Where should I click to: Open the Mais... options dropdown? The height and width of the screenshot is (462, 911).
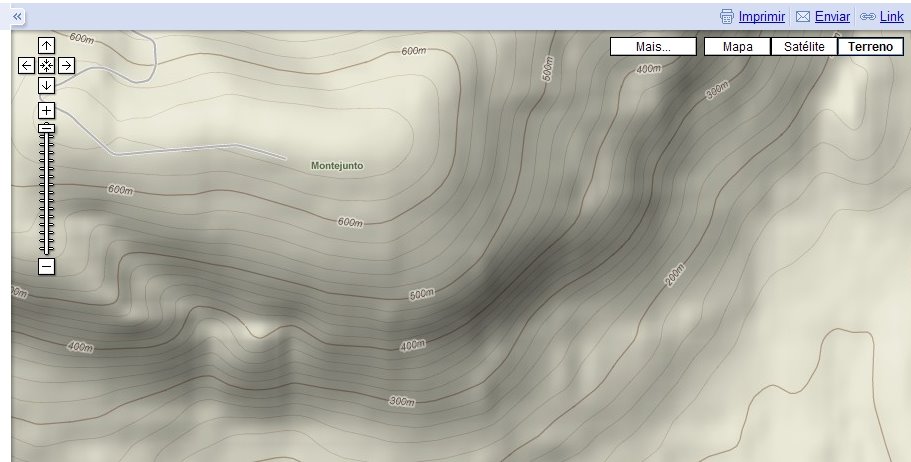click(653, 47)
